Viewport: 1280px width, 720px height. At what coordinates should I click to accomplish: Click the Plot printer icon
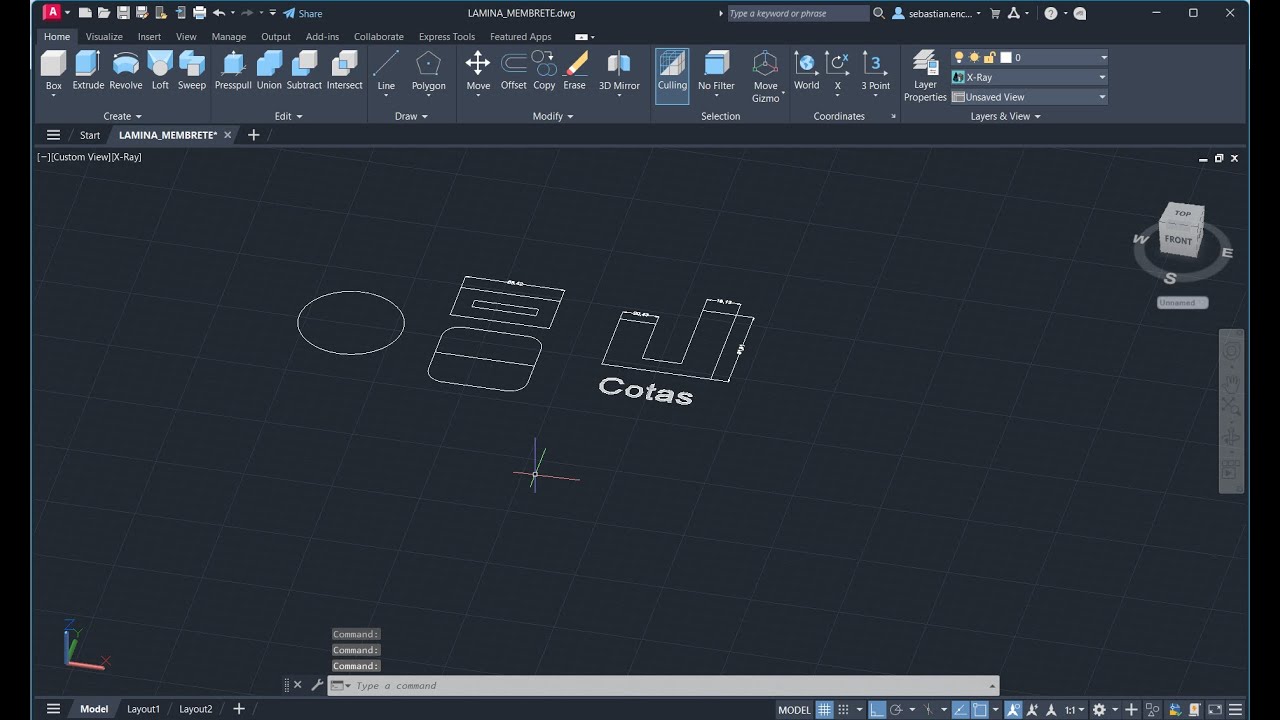[199, 13]
